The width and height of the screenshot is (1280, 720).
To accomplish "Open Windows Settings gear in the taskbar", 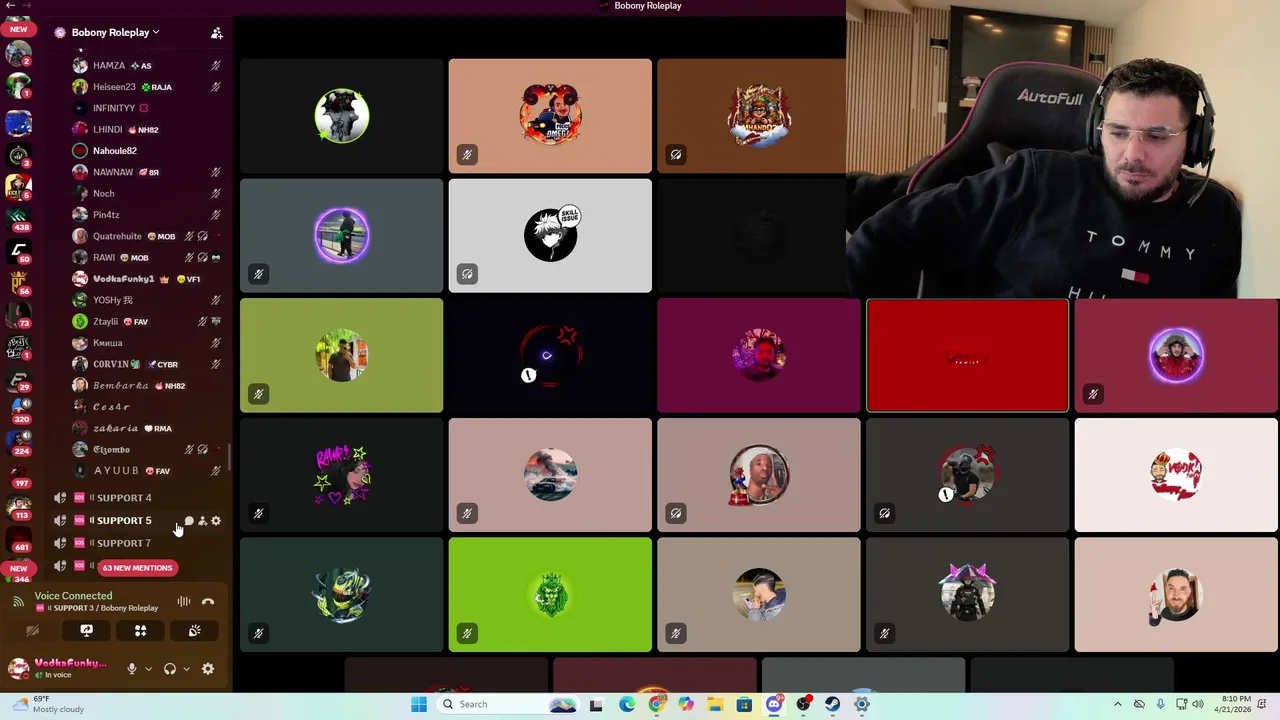I will pyautogui.click(x=862, y=704).
